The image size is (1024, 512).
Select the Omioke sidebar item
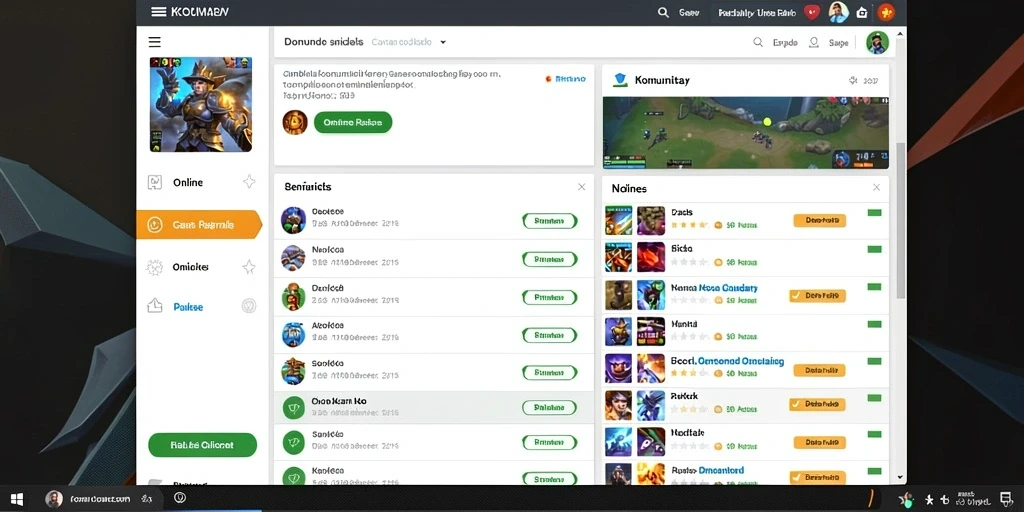[201, 266]
